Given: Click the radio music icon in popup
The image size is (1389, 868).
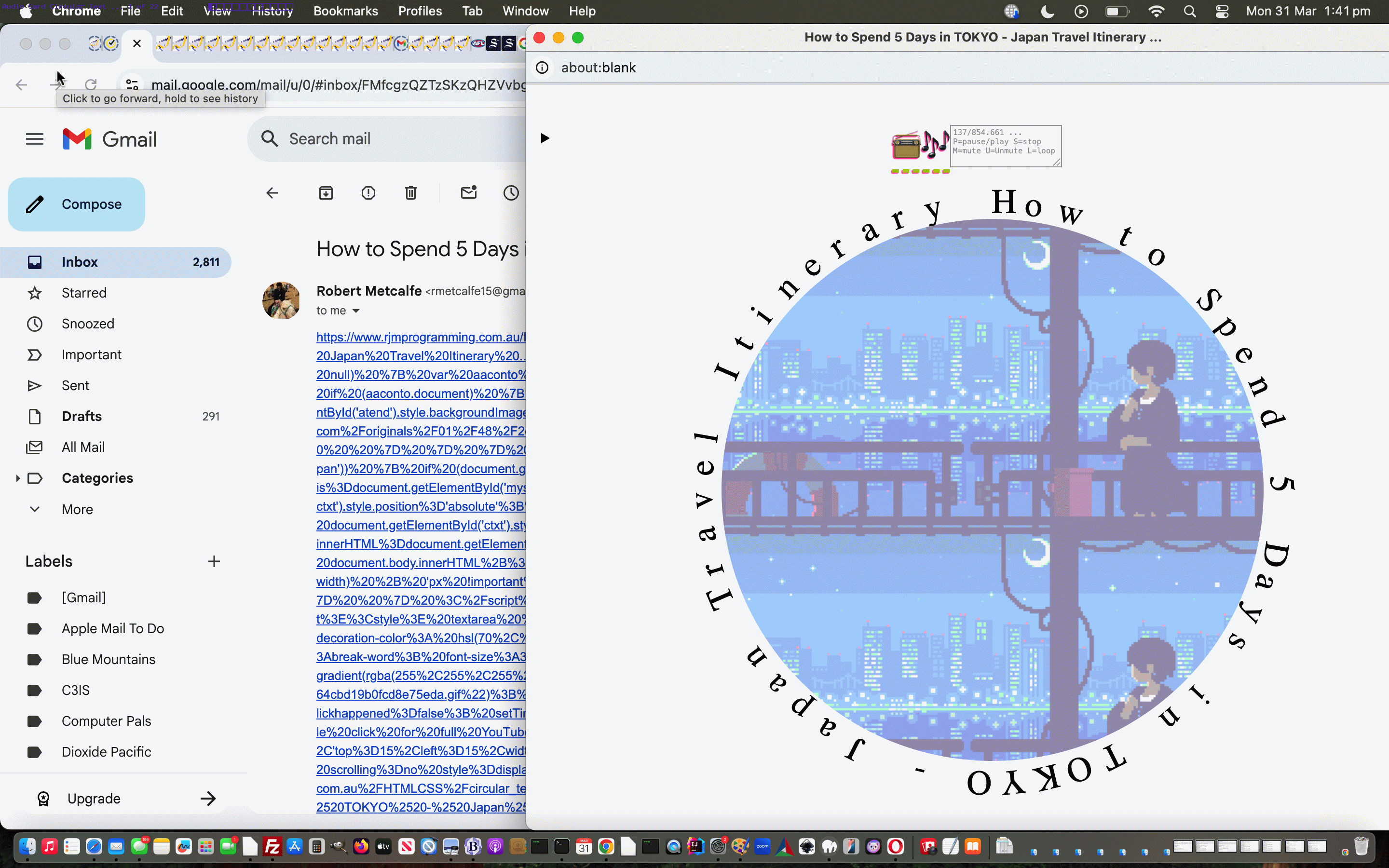Looking at the screenshot, I should click(920, 146).
